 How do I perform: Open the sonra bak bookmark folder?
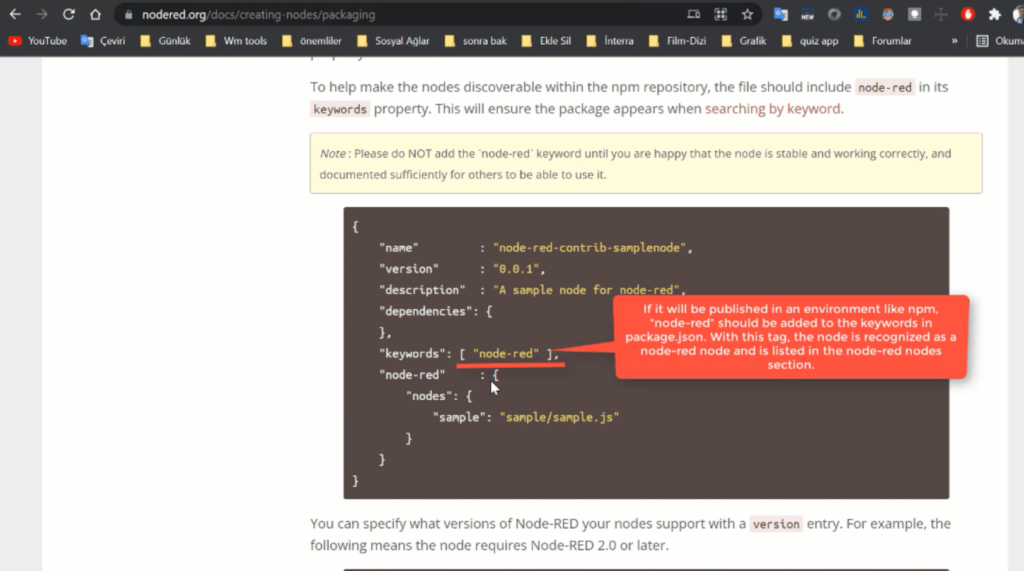(x=475, y=41)
